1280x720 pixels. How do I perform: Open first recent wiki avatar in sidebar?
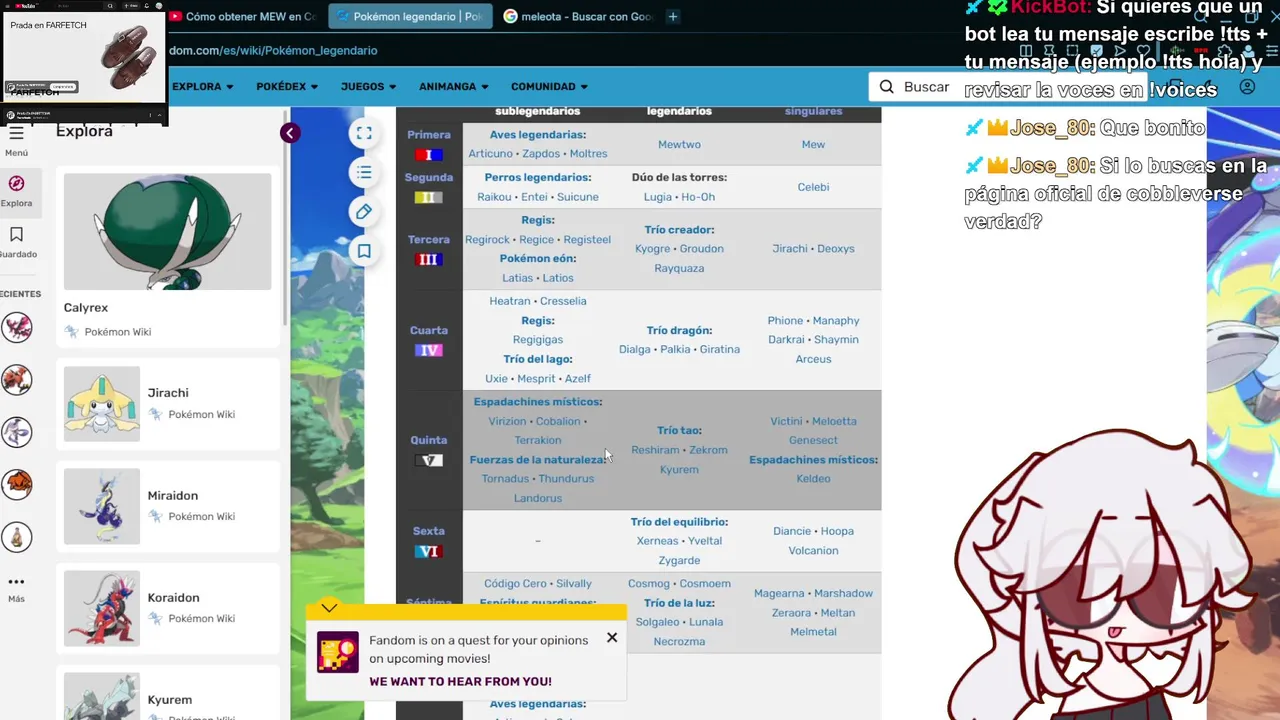tap(17, 327)
